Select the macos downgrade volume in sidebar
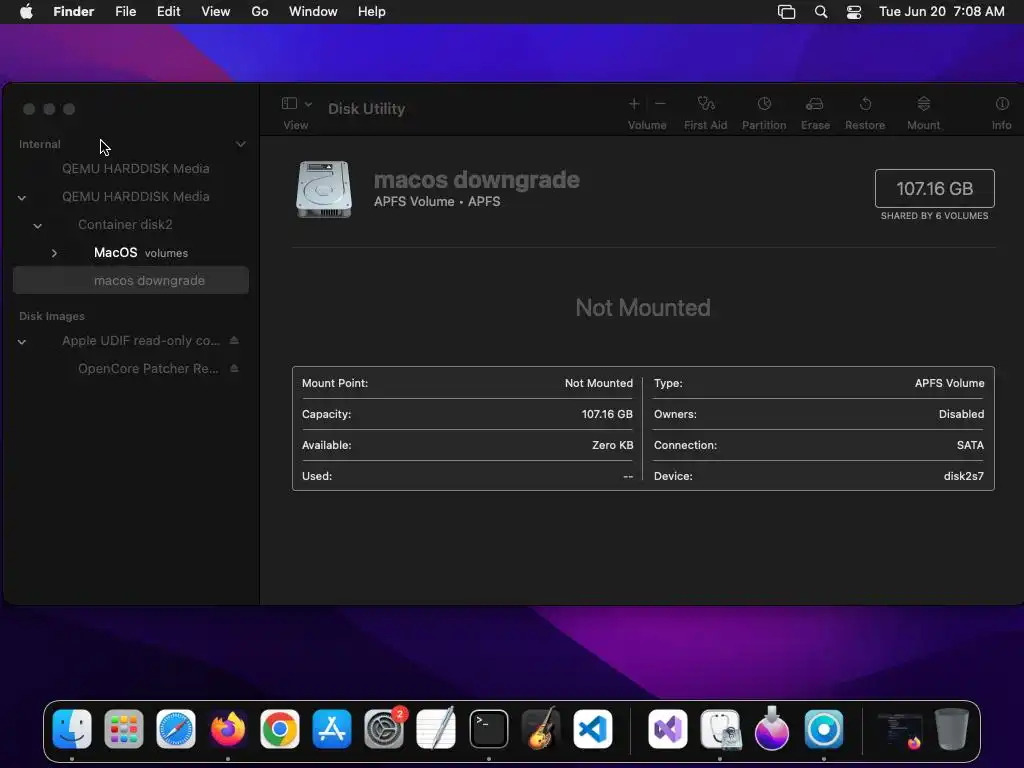This screenshot has width=1024, height=768. coord(131,280)
